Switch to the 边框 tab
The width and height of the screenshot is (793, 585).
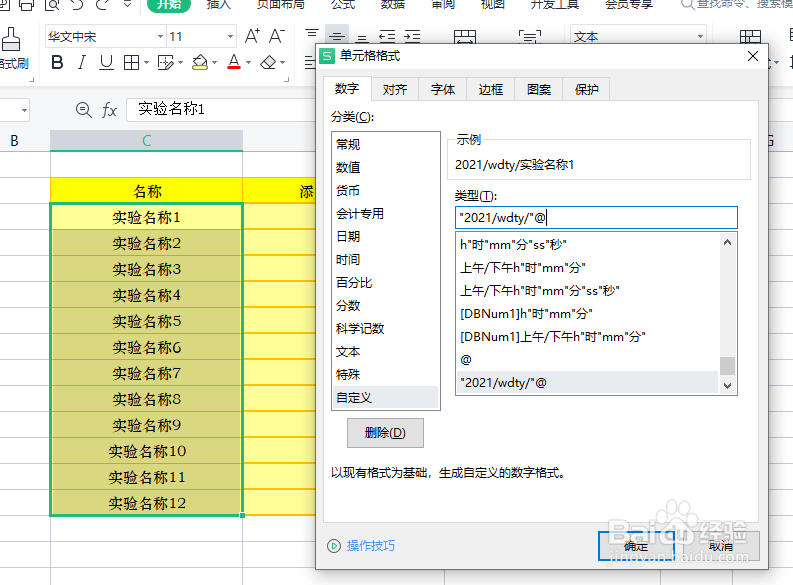[491, 89]
